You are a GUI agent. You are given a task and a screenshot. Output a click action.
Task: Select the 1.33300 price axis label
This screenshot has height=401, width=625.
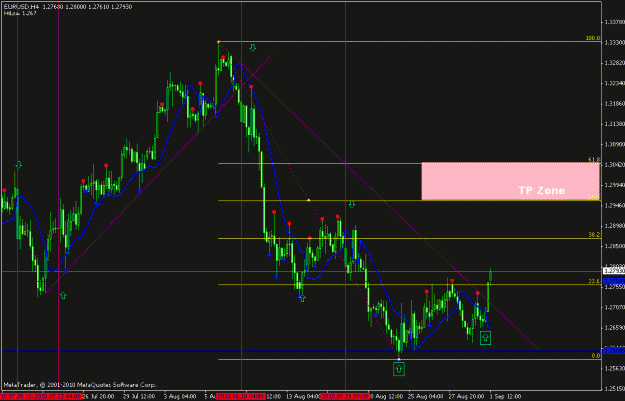(614, 42)
